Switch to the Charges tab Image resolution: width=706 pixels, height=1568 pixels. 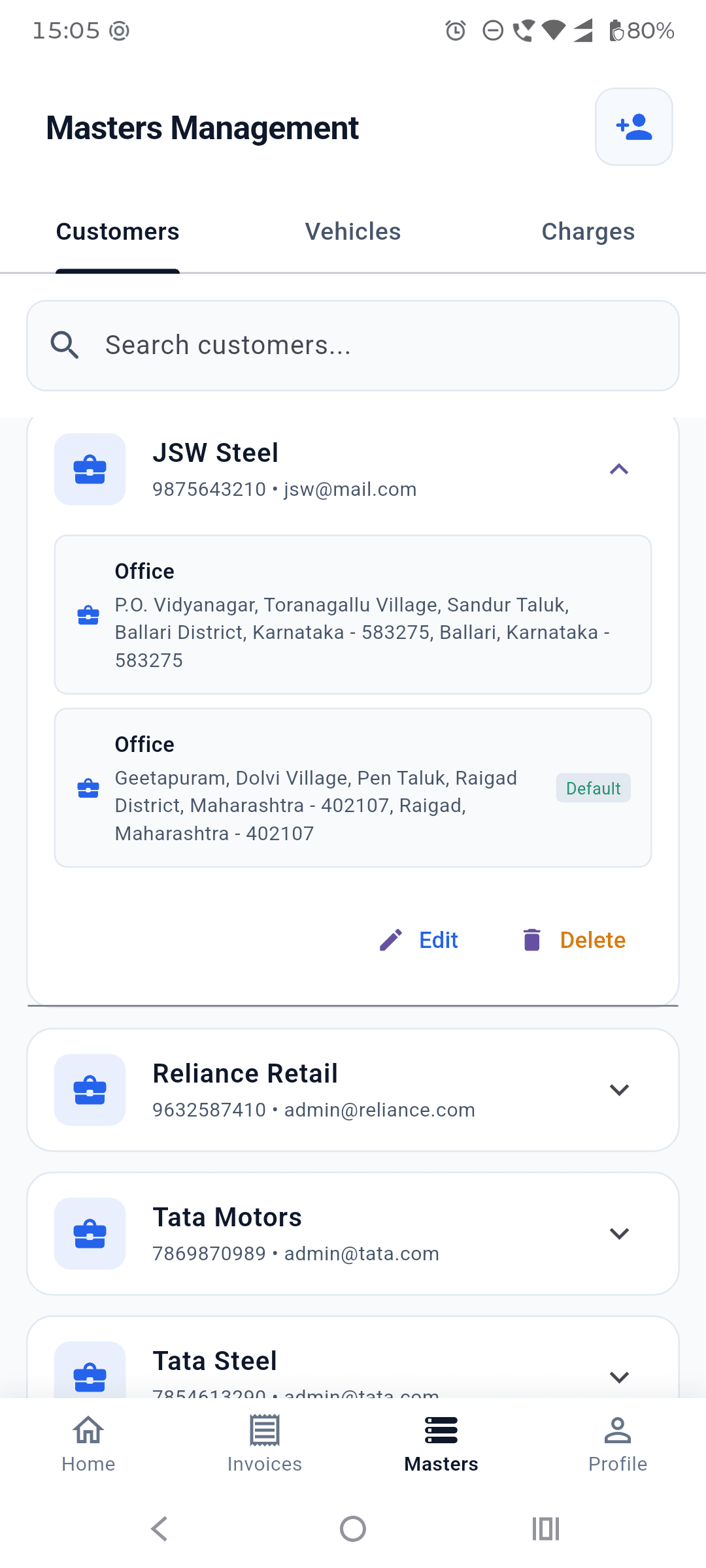click(x=588, y=232)
